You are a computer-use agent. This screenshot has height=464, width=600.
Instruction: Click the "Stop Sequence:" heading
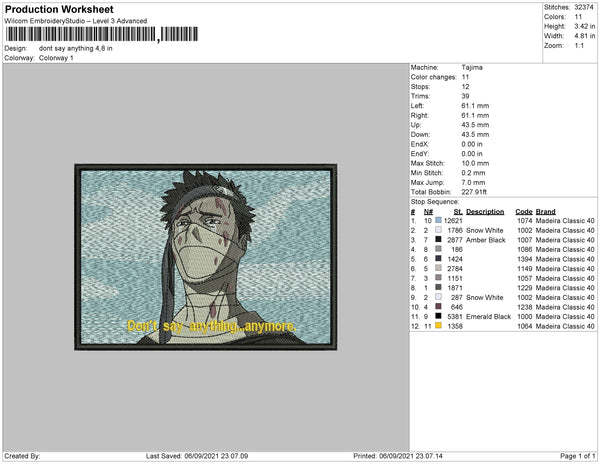point(435,202)
